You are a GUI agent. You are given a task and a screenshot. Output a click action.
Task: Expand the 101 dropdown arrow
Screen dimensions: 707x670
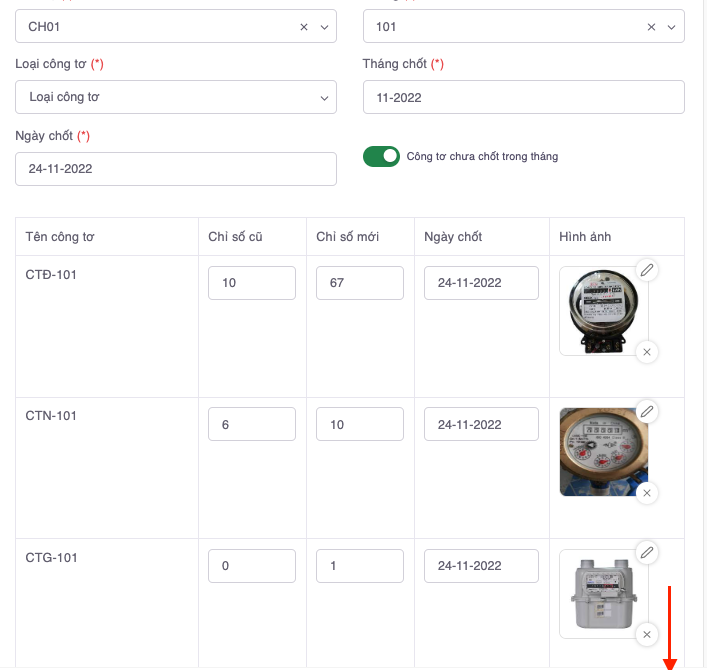tap(672, 27)
